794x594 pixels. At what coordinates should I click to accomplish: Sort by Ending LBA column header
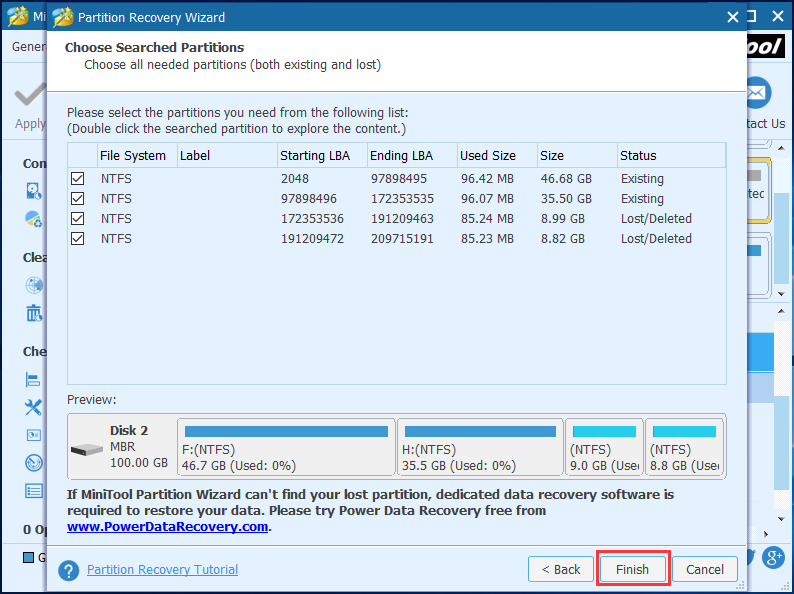[x=412, y=155]
